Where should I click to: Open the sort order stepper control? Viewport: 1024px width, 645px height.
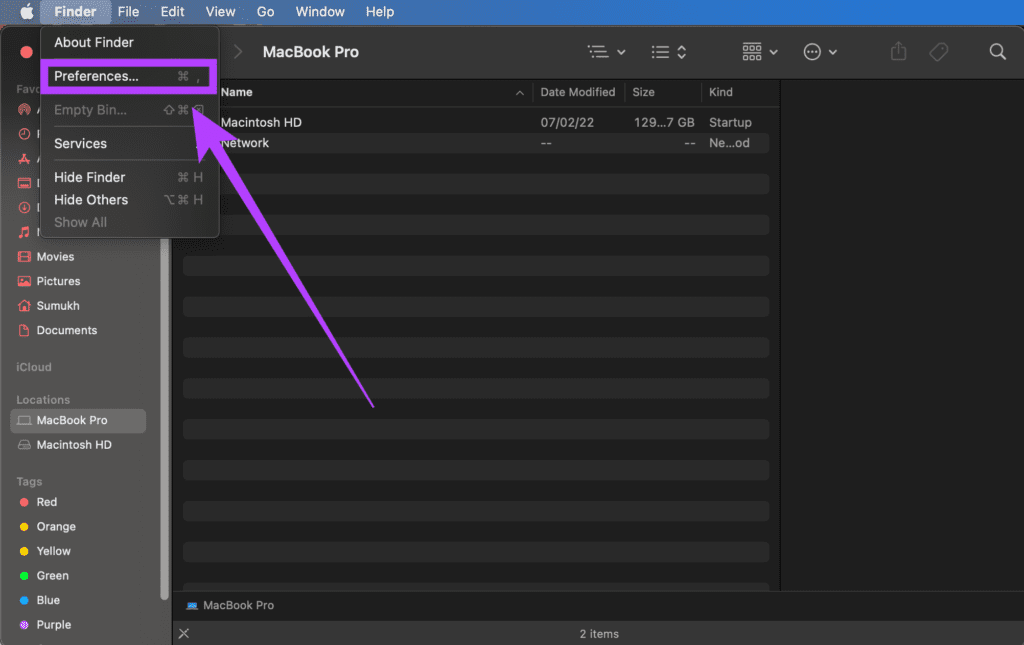668,52
